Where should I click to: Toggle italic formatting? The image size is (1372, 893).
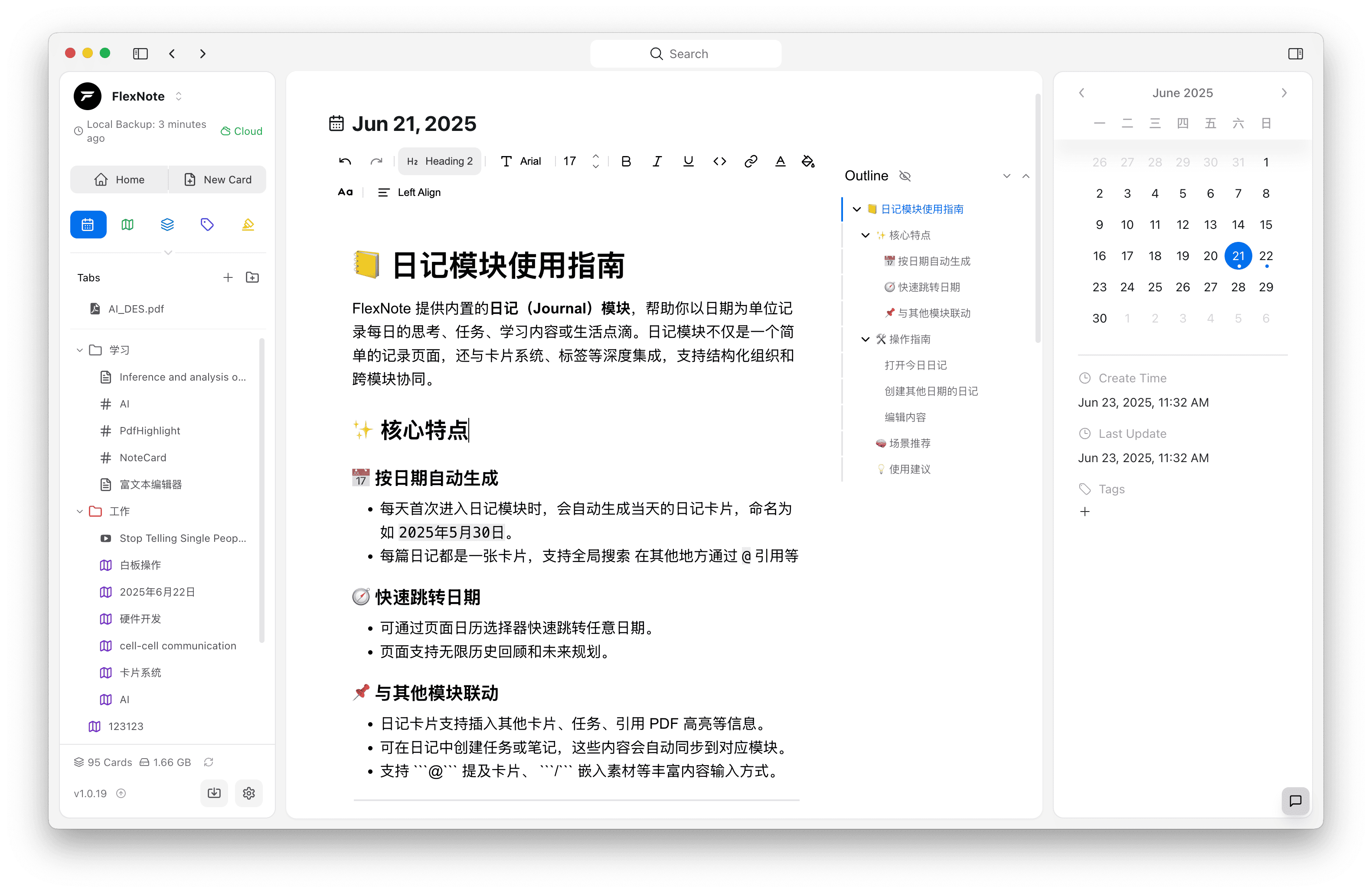[657, 161]
